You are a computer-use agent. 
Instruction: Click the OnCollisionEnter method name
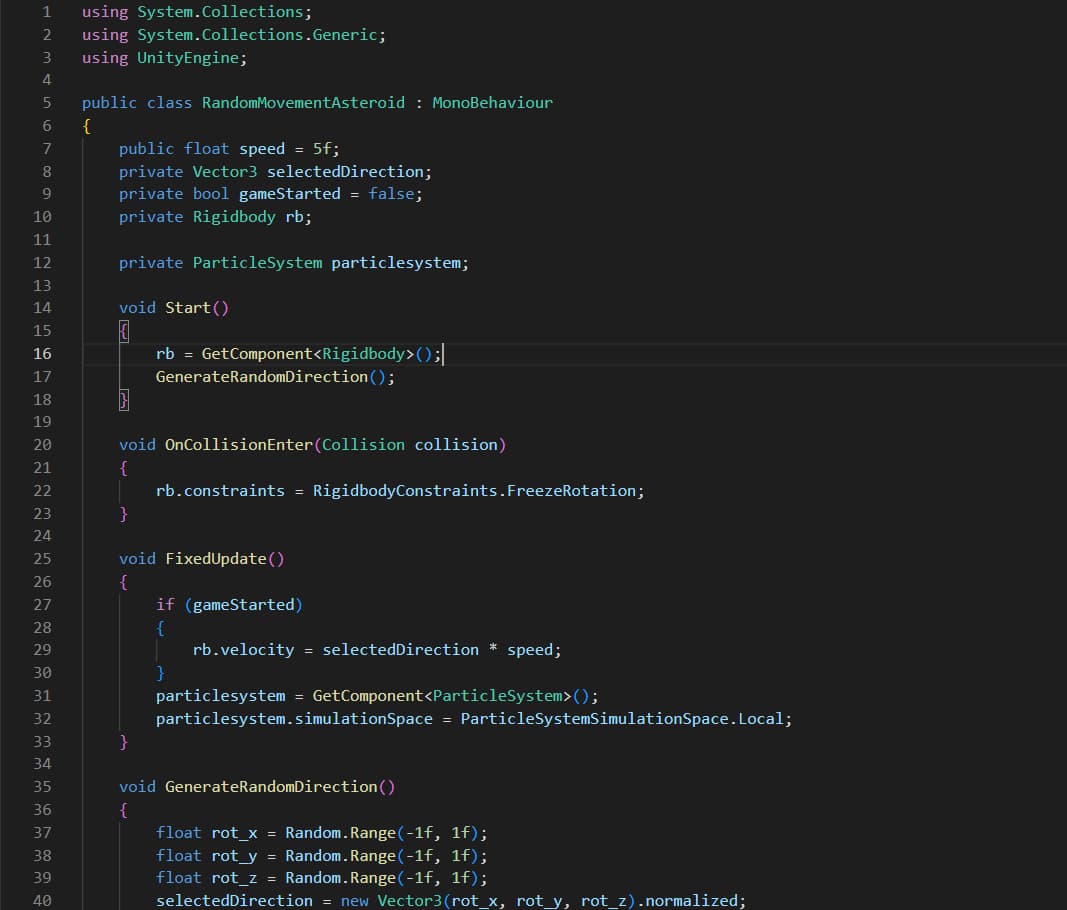pyautogui.click(x=238, y=445)
